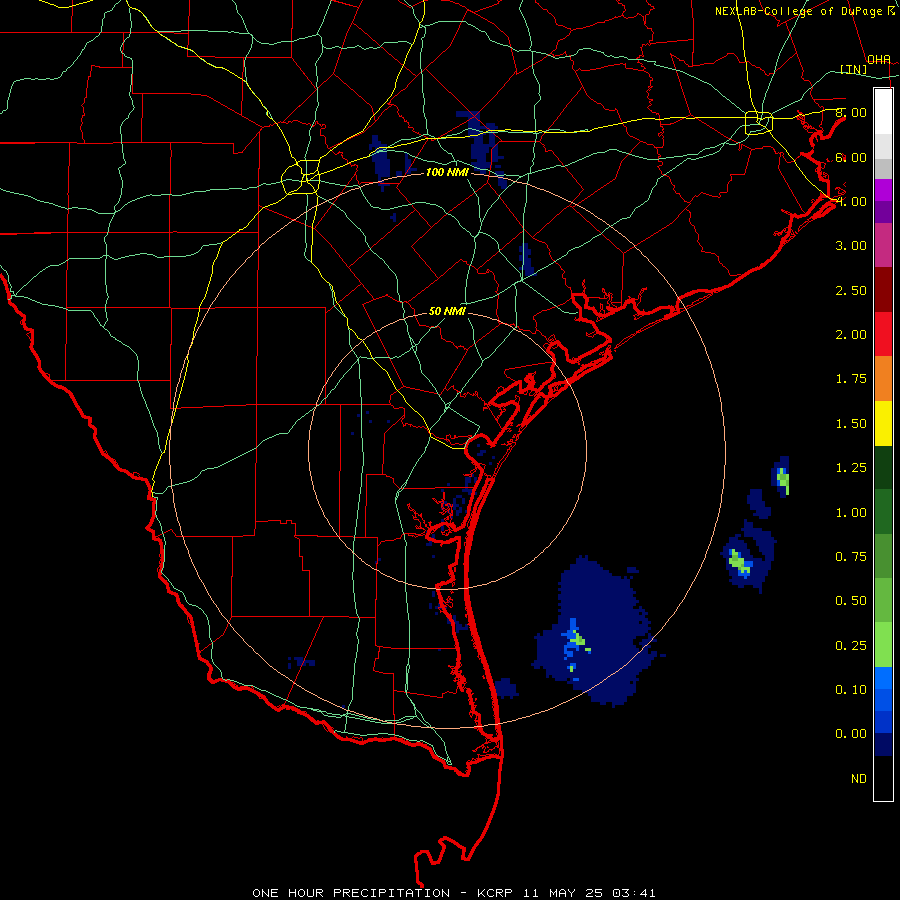
Task: Click the 3.00 legend value
Action: (x=851, y=246)
